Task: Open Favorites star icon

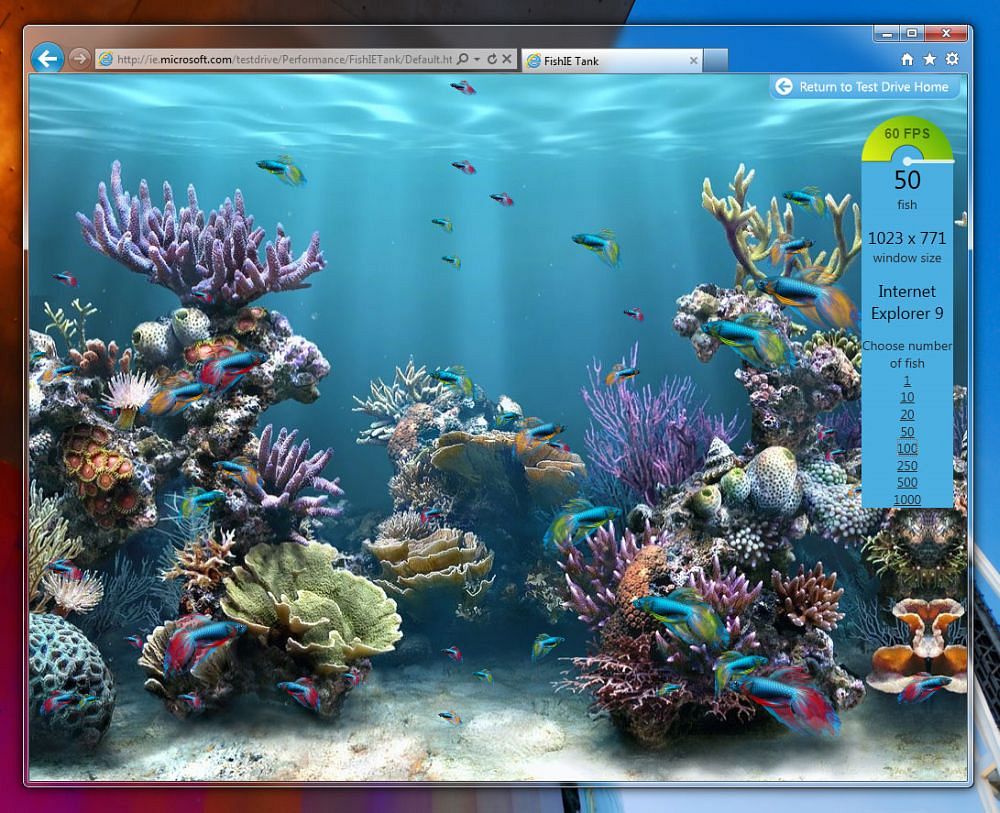Action: click(x=930, y=59)
